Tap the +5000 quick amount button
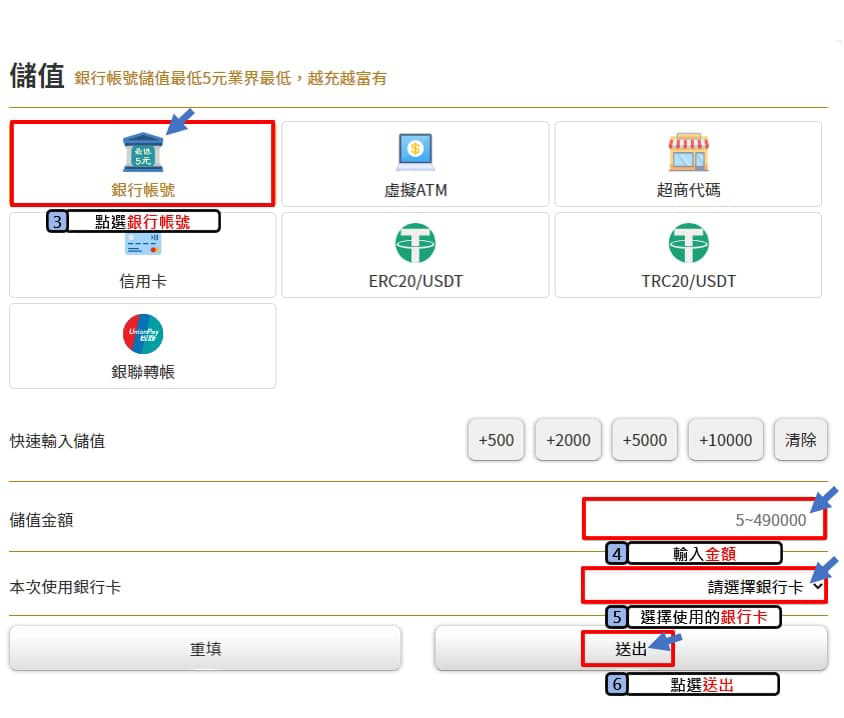The image size is (844, 718). pyautogui.click(x=644, y=440)
